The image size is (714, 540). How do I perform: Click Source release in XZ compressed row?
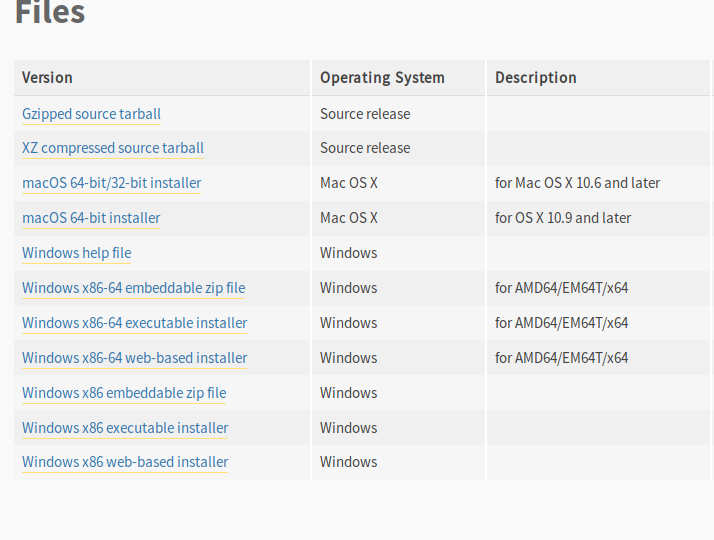pos(365,148)
